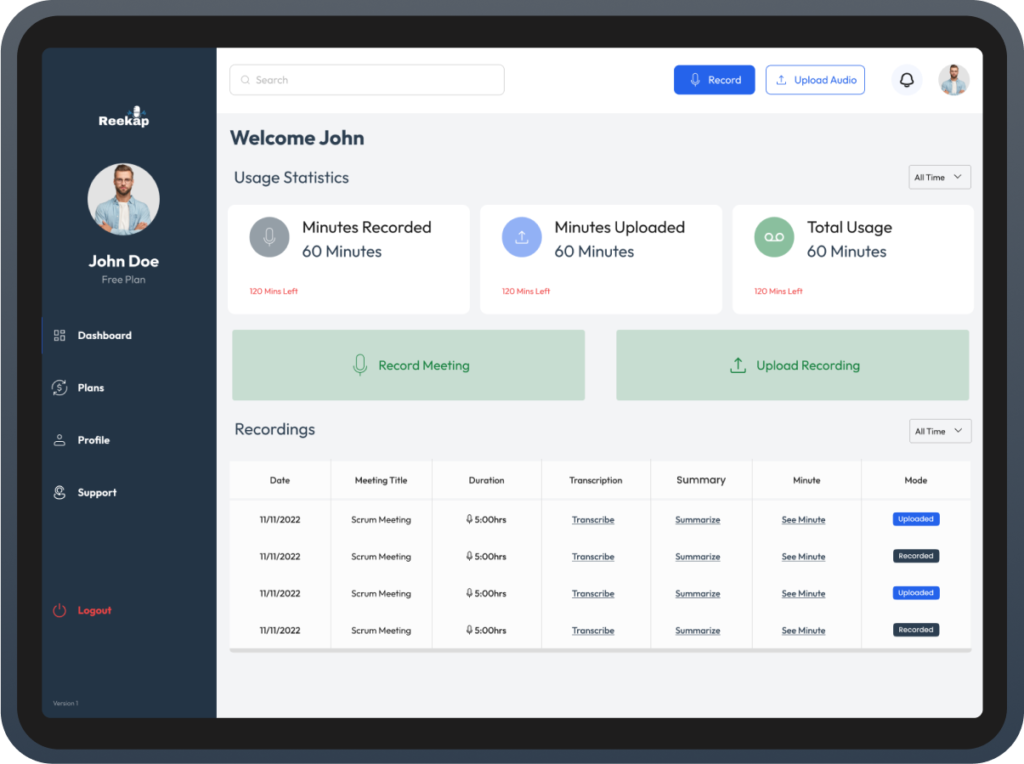Open the Dashboard menu item
The image size is (1024, 764).
tap(104, 336)
